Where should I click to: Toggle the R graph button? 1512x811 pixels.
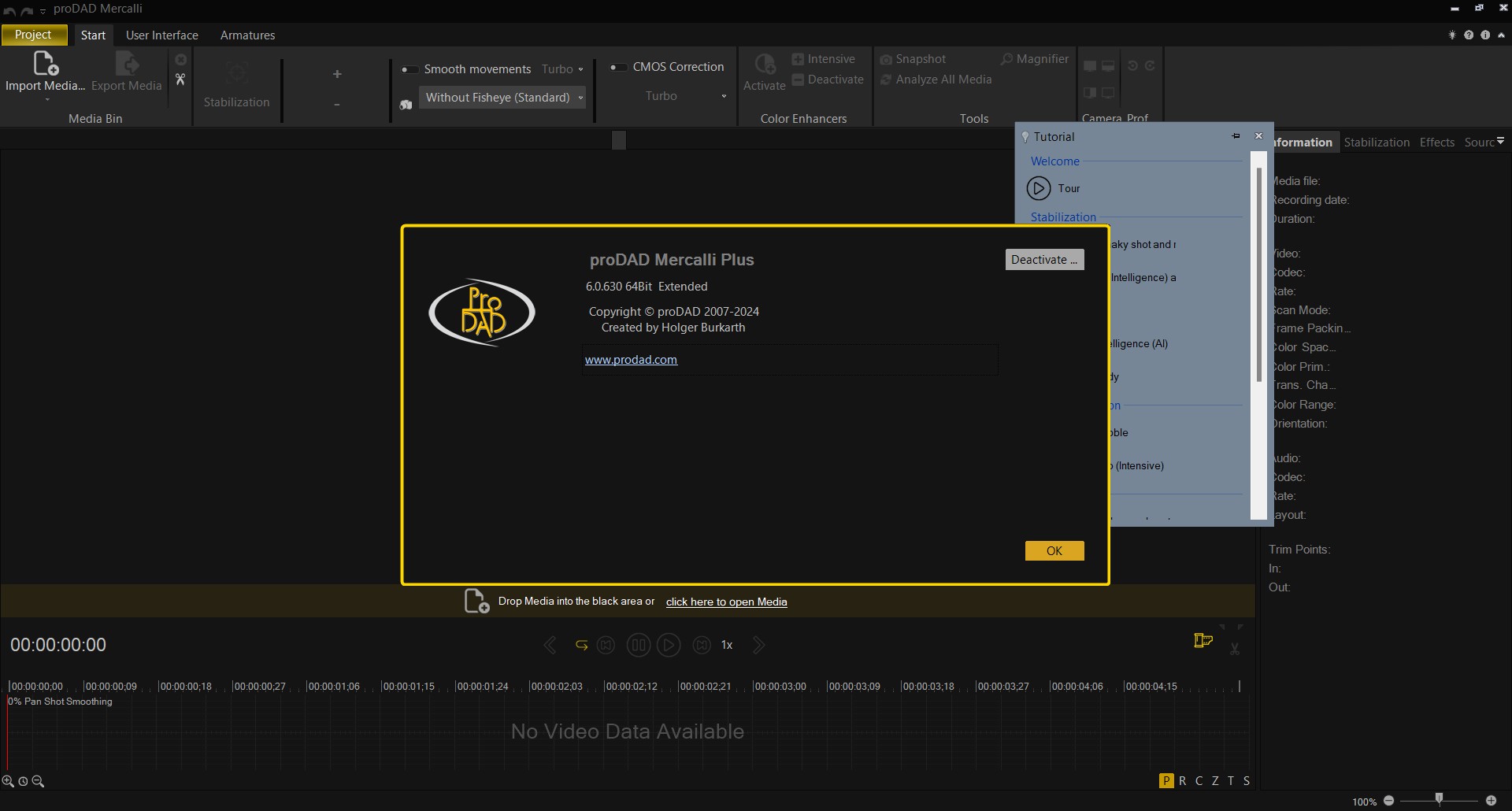pyautogui.click(x=1182, y=780)
